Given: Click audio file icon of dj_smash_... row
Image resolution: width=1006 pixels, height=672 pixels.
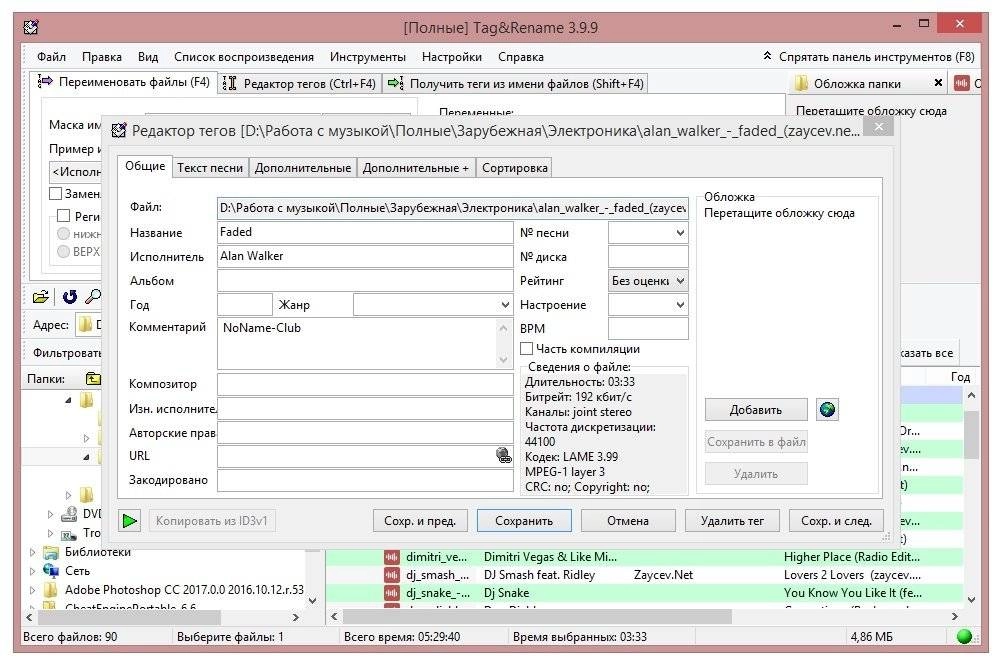Looking at the screenshot, I should tap(391, 575).
